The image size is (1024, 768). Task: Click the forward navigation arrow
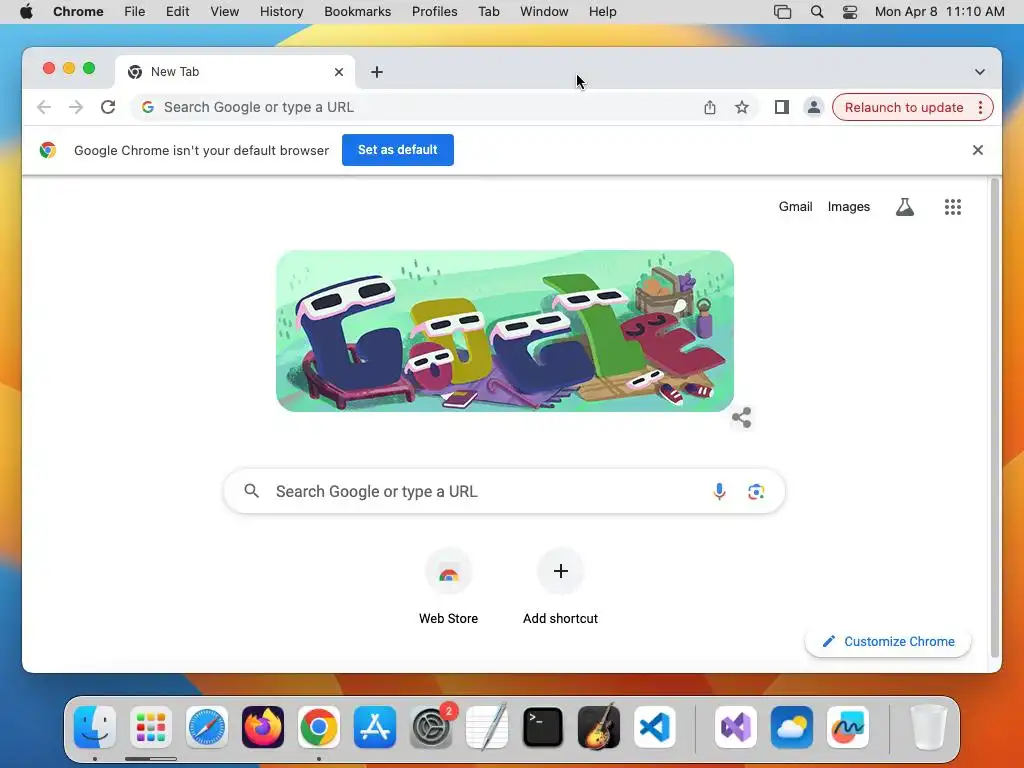[76, 107]
